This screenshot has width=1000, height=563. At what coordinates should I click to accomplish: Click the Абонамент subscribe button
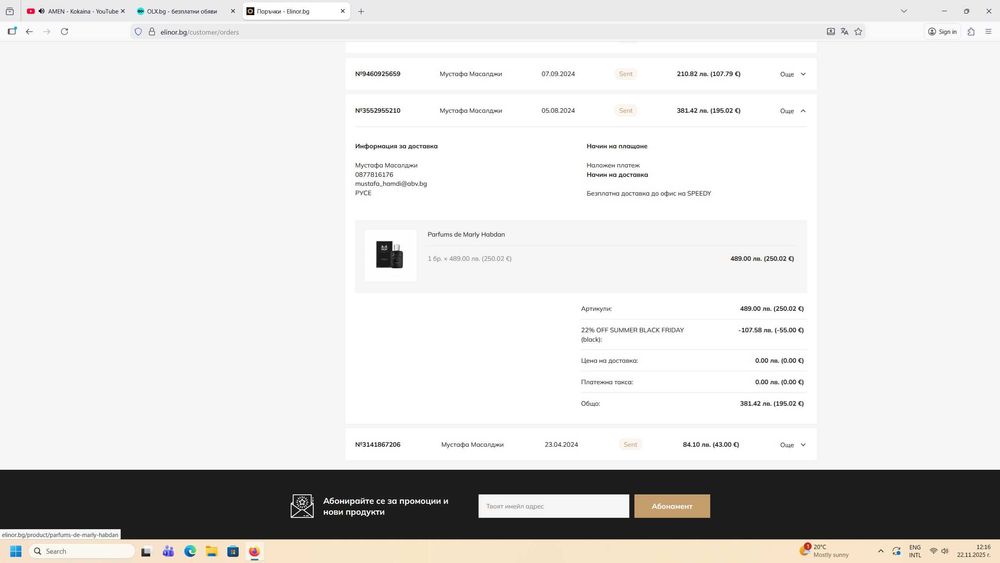[x=672, y=506]
